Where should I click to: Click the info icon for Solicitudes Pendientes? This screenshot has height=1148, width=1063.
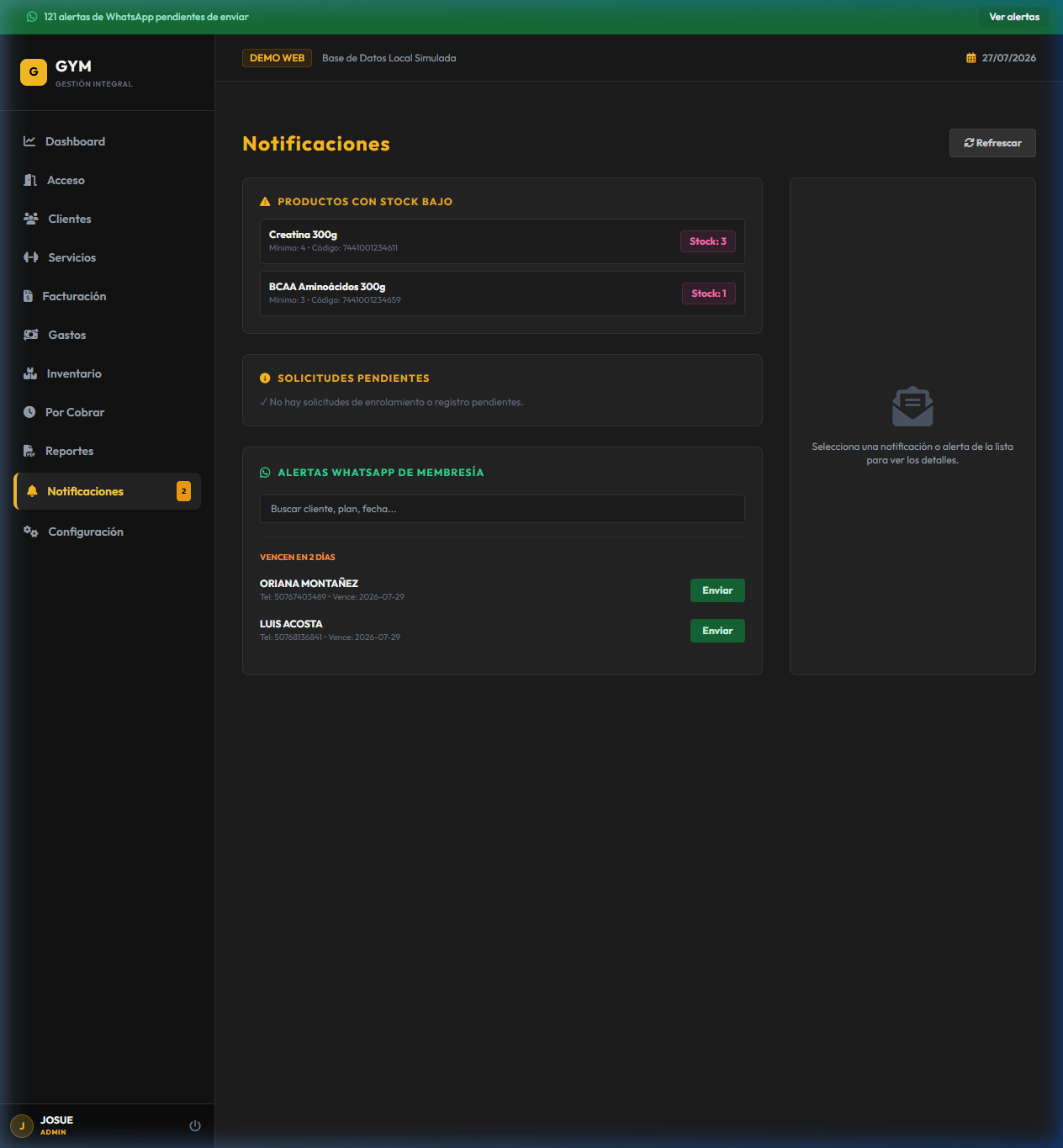(x=265, y=378)
